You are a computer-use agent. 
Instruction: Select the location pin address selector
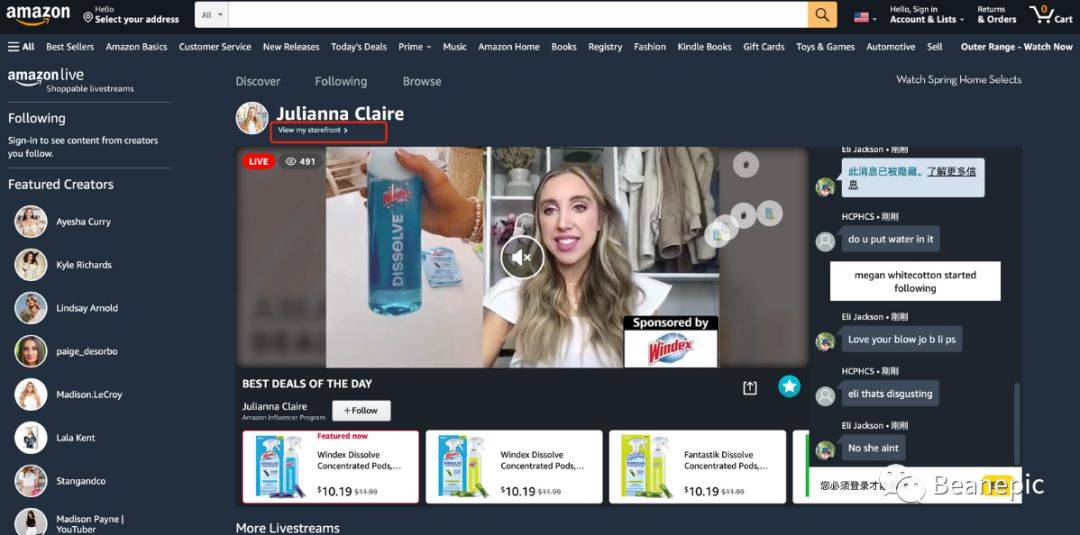coord(131,15)
